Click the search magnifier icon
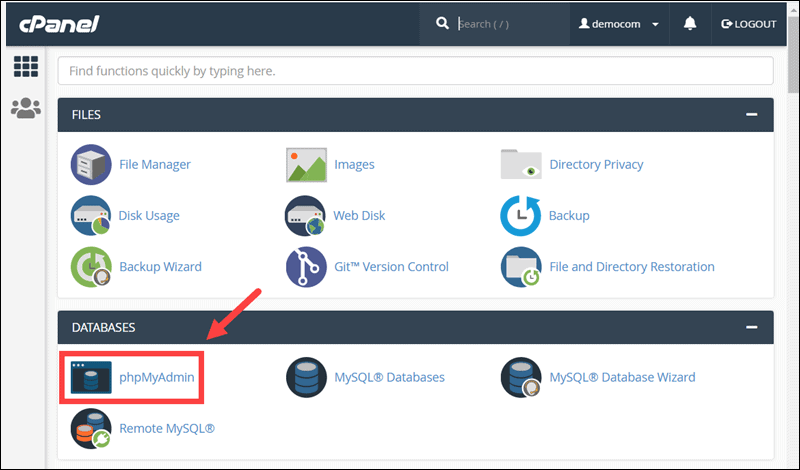This screenshot has width=800, height=470. (x=442, y=23)
